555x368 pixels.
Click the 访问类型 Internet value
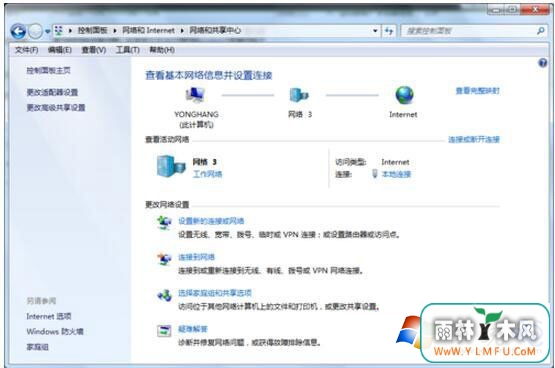click(395, 162)
